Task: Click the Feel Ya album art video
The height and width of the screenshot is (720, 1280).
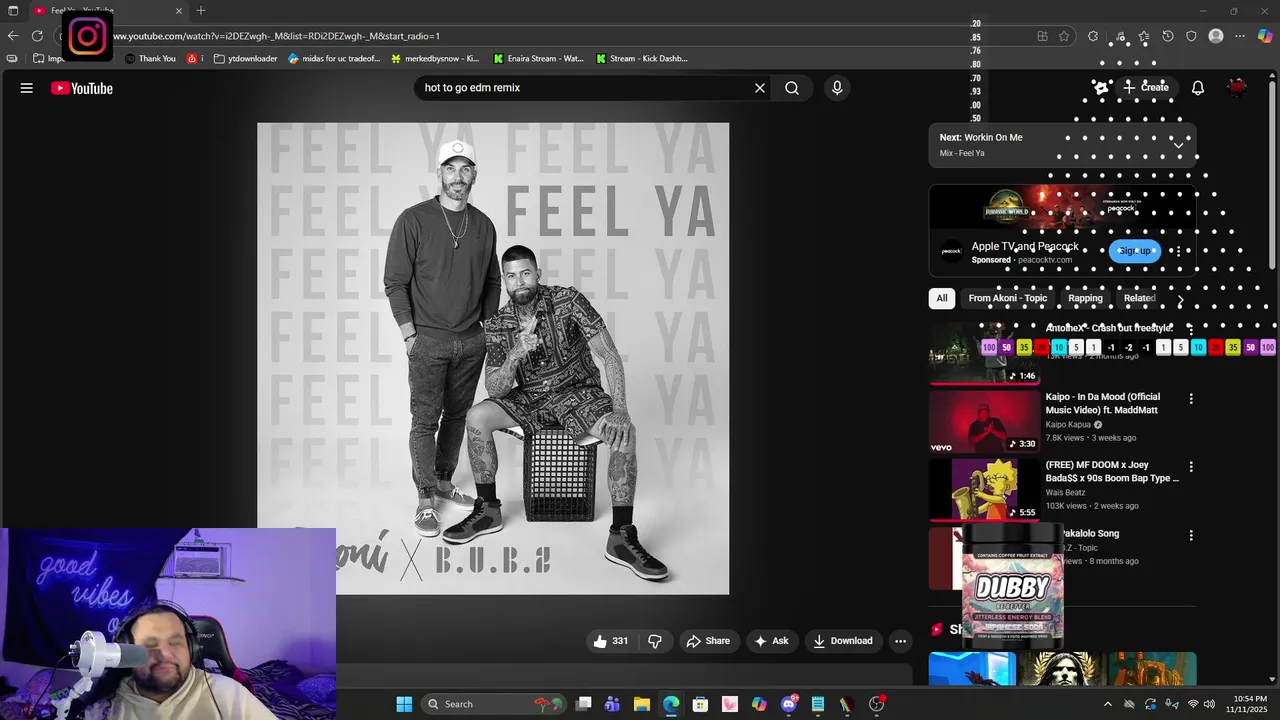Action: [493, 358]
